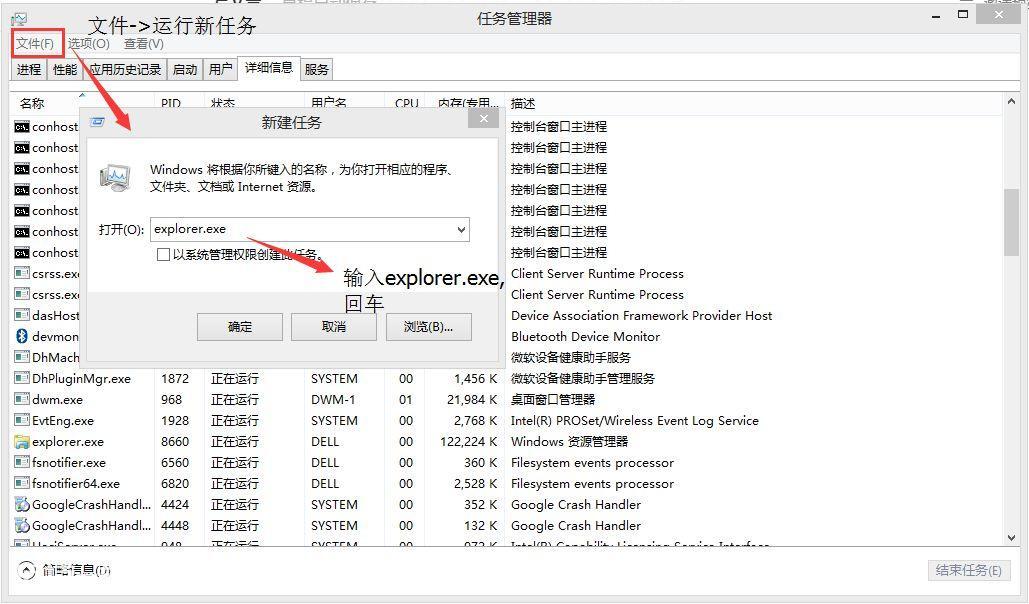Click 确定 in the 新建任务 dialog
The image size is (1029, 604).
point(240,326)
